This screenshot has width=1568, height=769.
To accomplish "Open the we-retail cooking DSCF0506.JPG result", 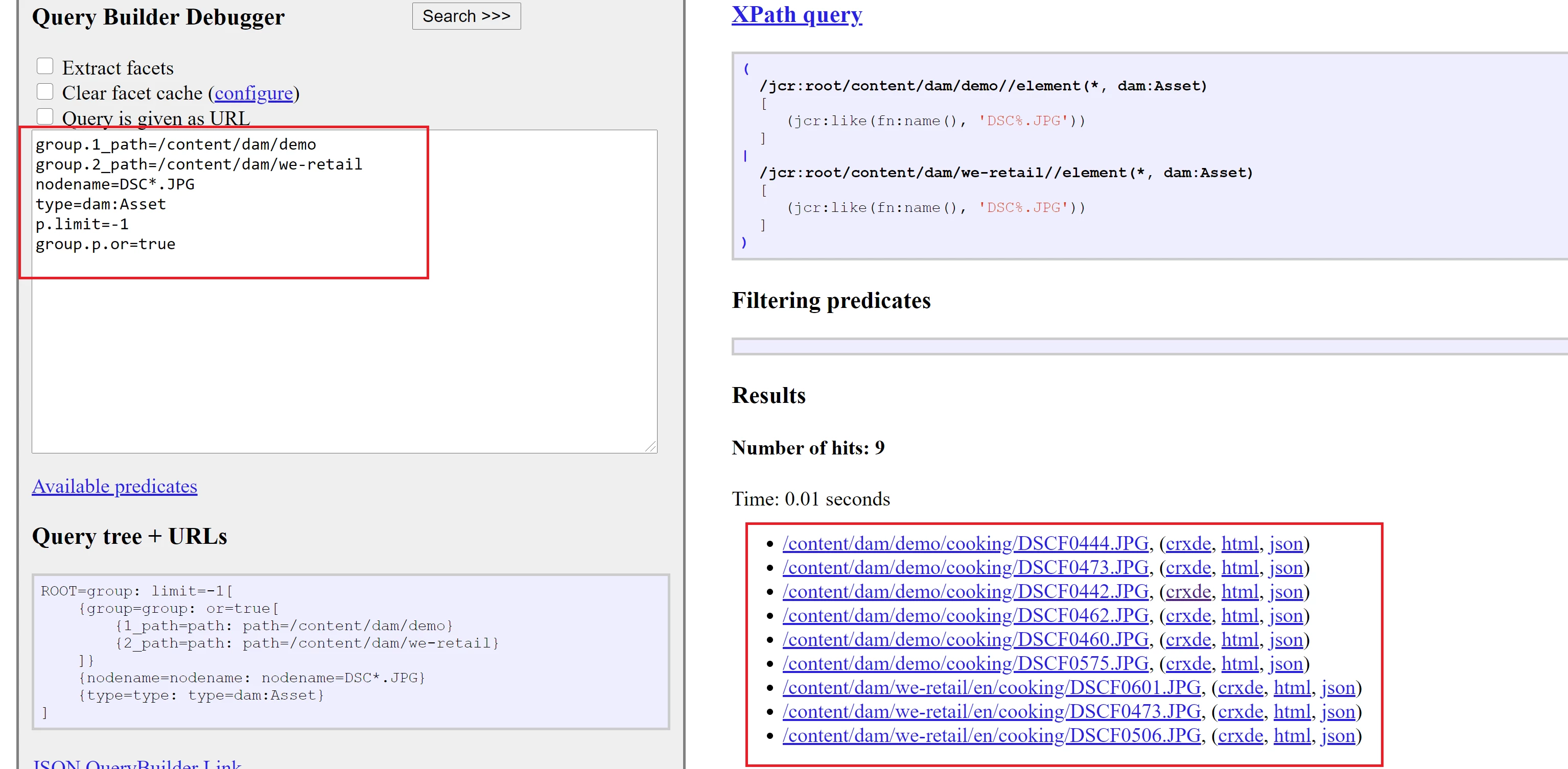I will pyautogui.click(x=991, y=735).
